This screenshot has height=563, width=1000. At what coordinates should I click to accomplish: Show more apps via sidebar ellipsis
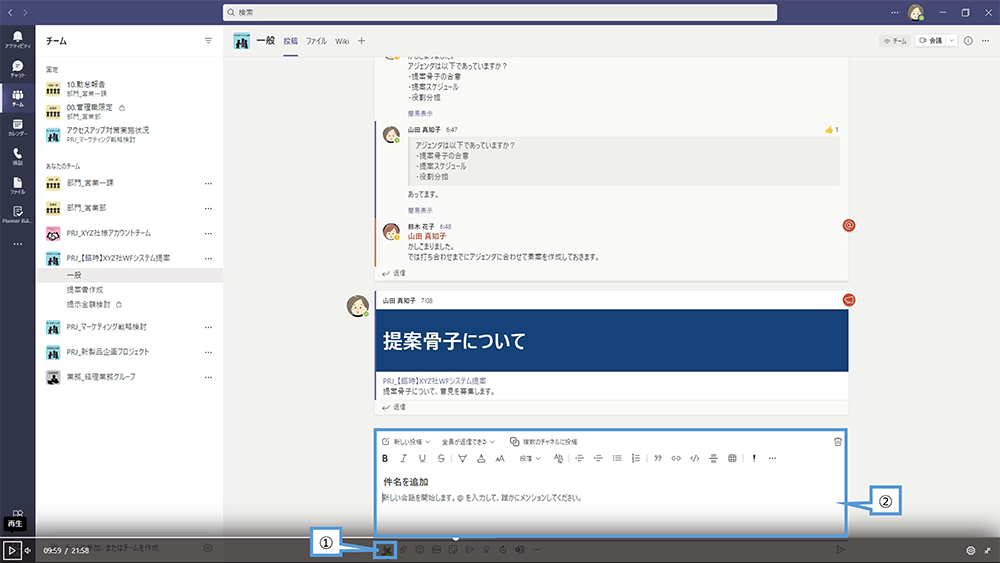pos(17,244)
